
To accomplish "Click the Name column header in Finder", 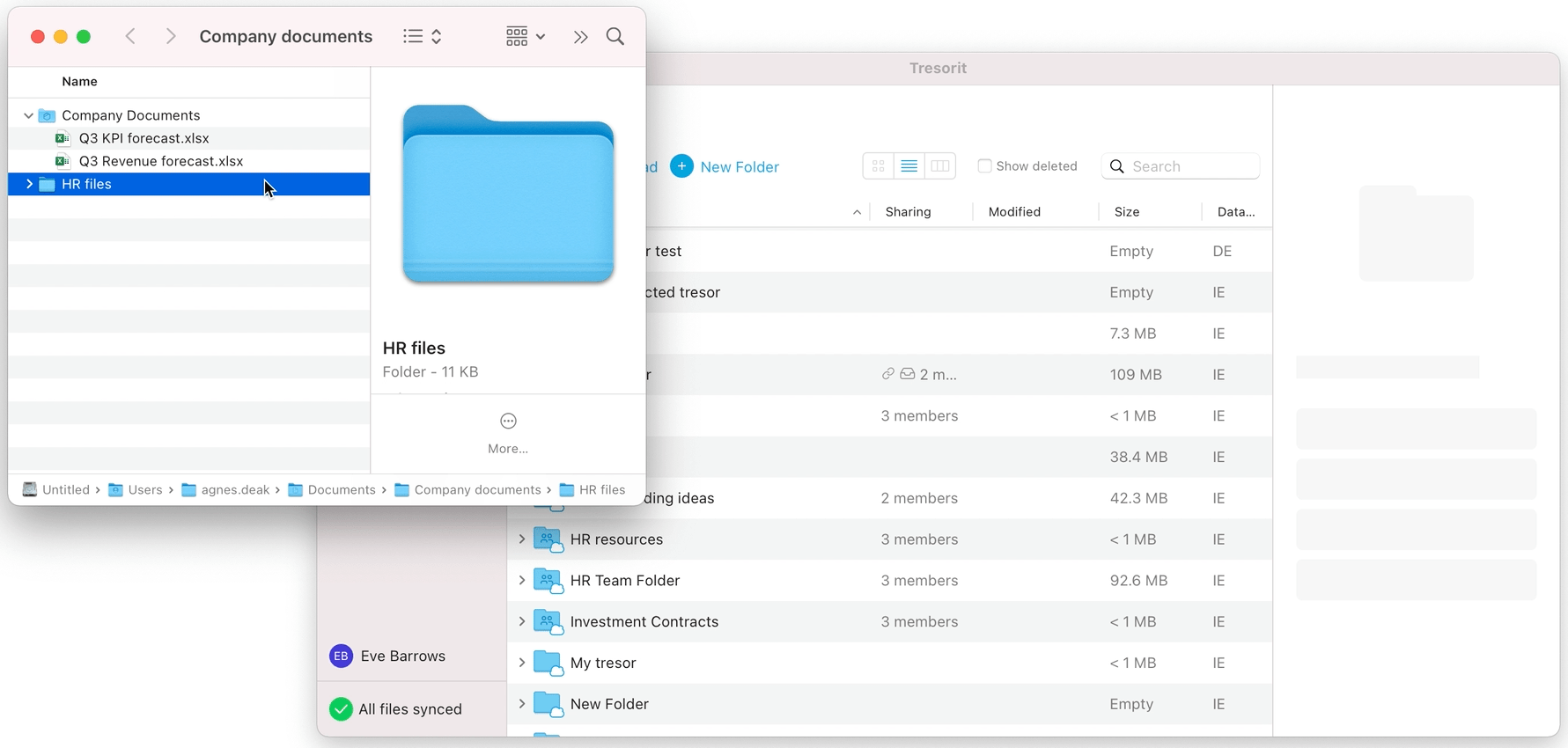I will click(79, 81).
